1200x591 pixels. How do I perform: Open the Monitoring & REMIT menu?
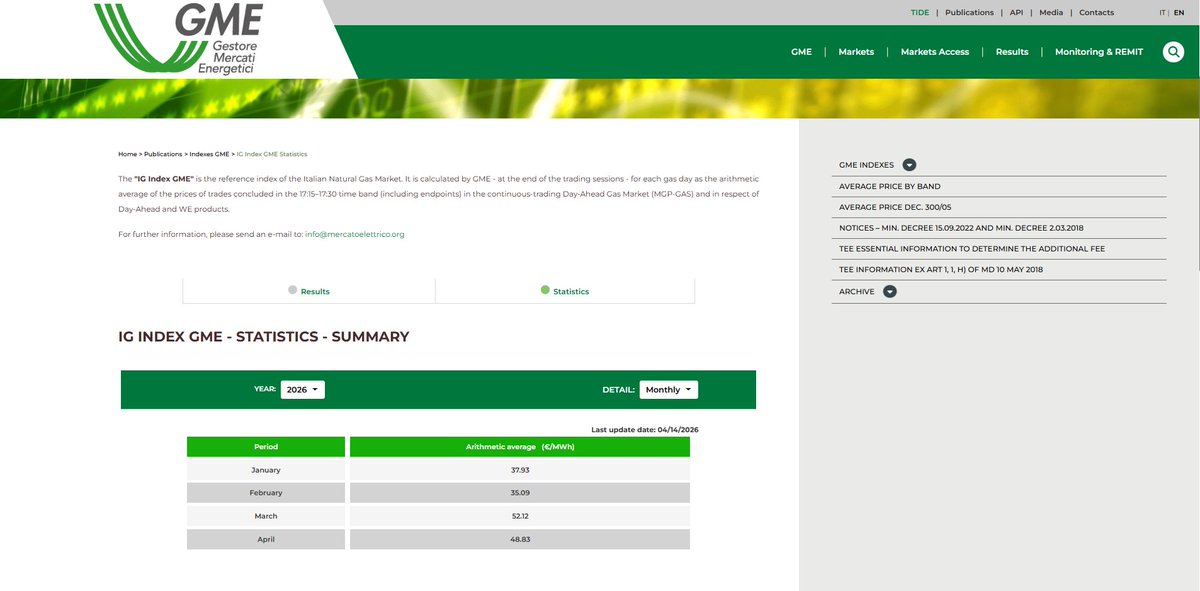coord(1100,52)
